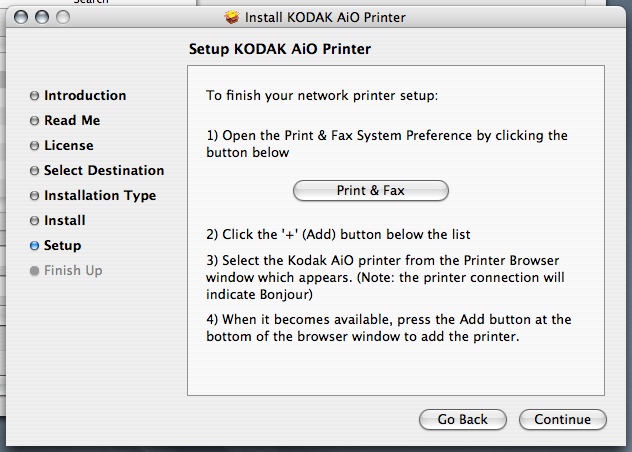Click the greyed bullet beside Finish Up

[x=35, y=271]
